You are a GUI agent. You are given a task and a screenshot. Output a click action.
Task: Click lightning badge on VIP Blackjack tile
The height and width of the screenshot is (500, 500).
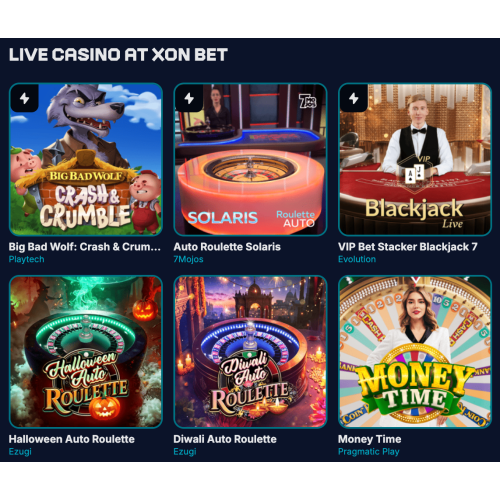[354, 98]
